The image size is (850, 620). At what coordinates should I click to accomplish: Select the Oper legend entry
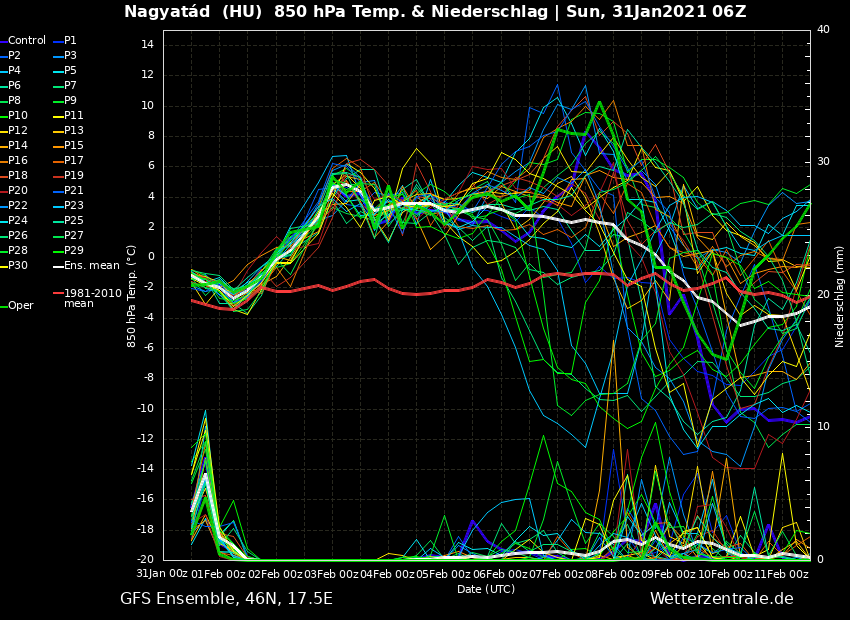[x=20, y=306]
